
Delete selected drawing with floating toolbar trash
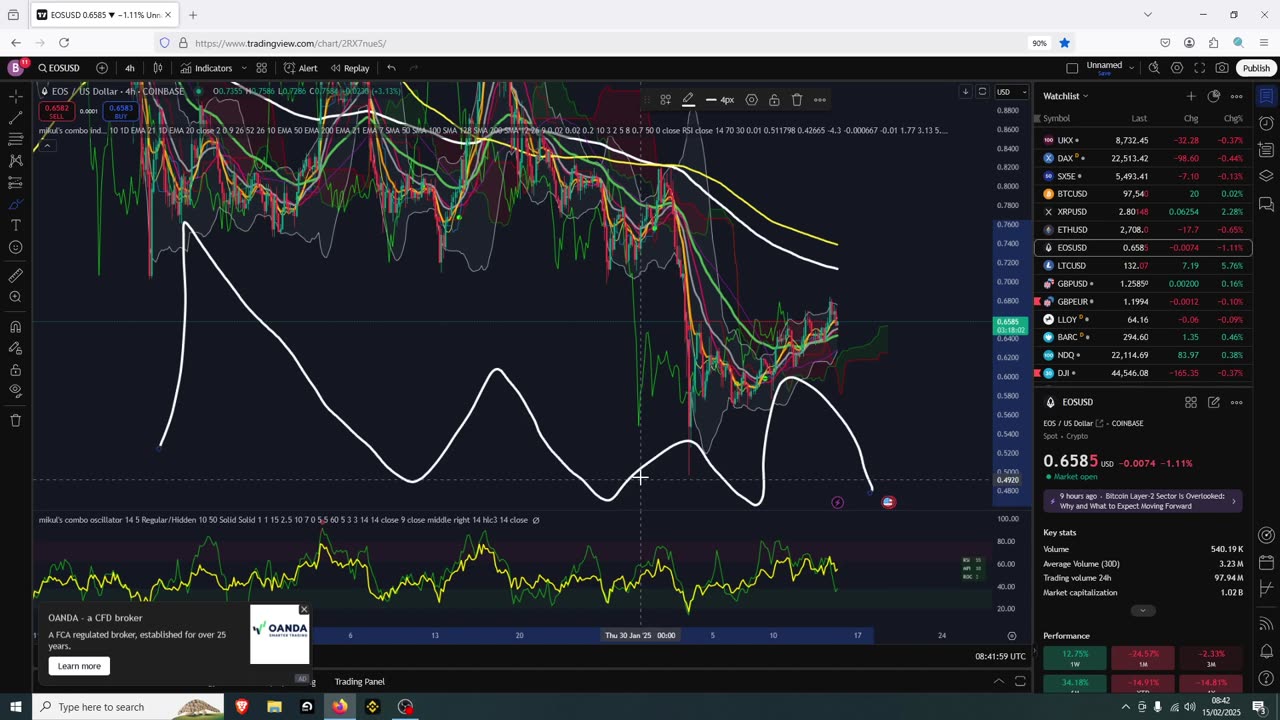pos(797,100)
